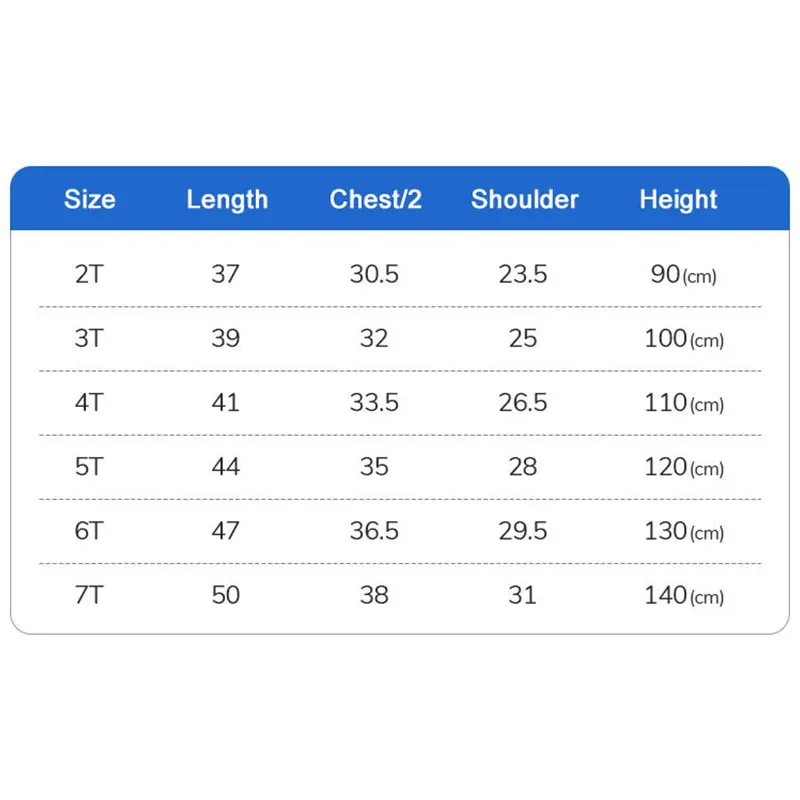Screen dimensions: 800x800
Task: Click the Shoulder column header
Action: pos(524,199)
